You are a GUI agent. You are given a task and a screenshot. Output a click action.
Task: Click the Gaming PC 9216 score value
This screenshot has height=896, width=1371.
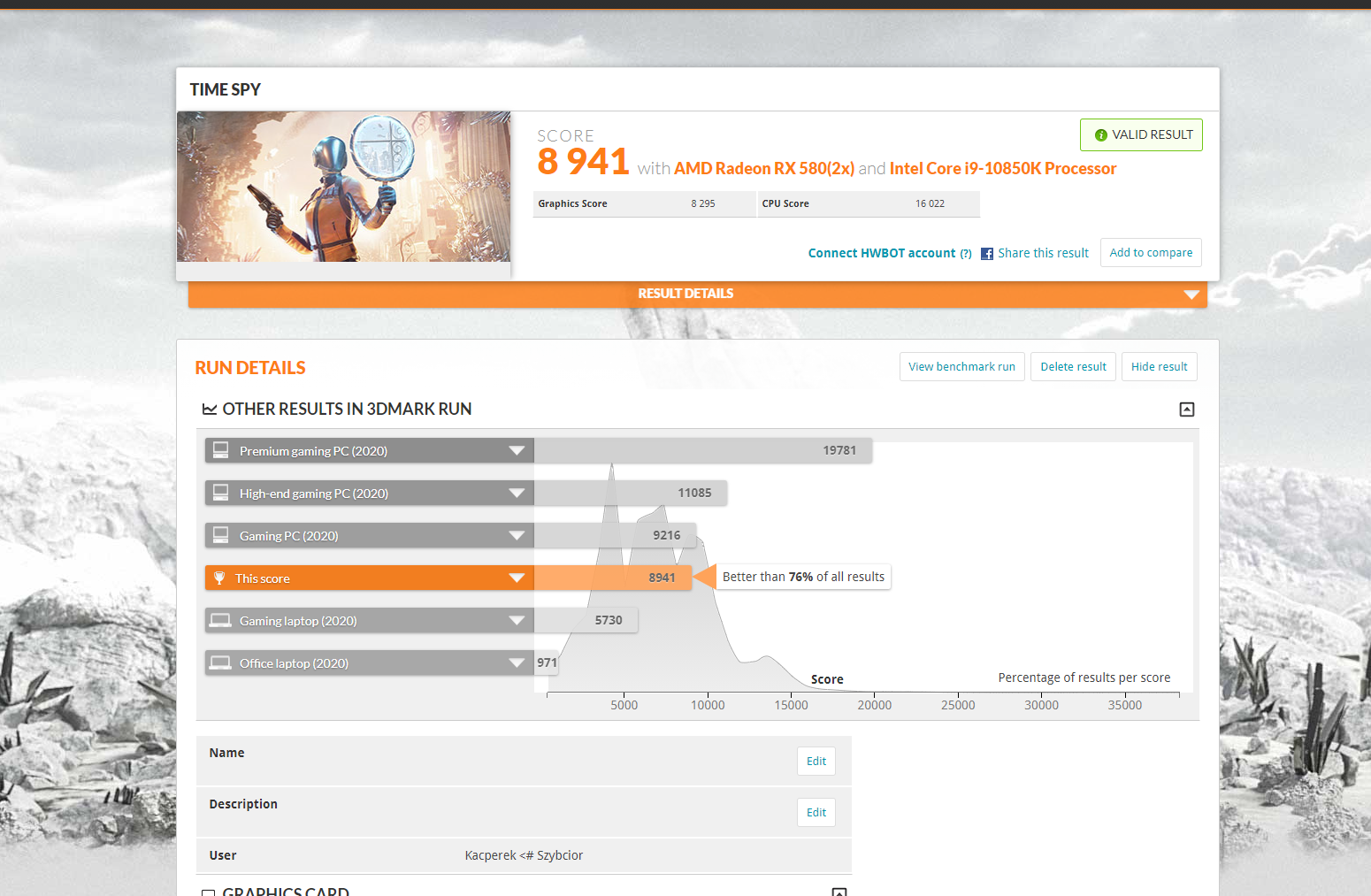(x=667, y=535)
